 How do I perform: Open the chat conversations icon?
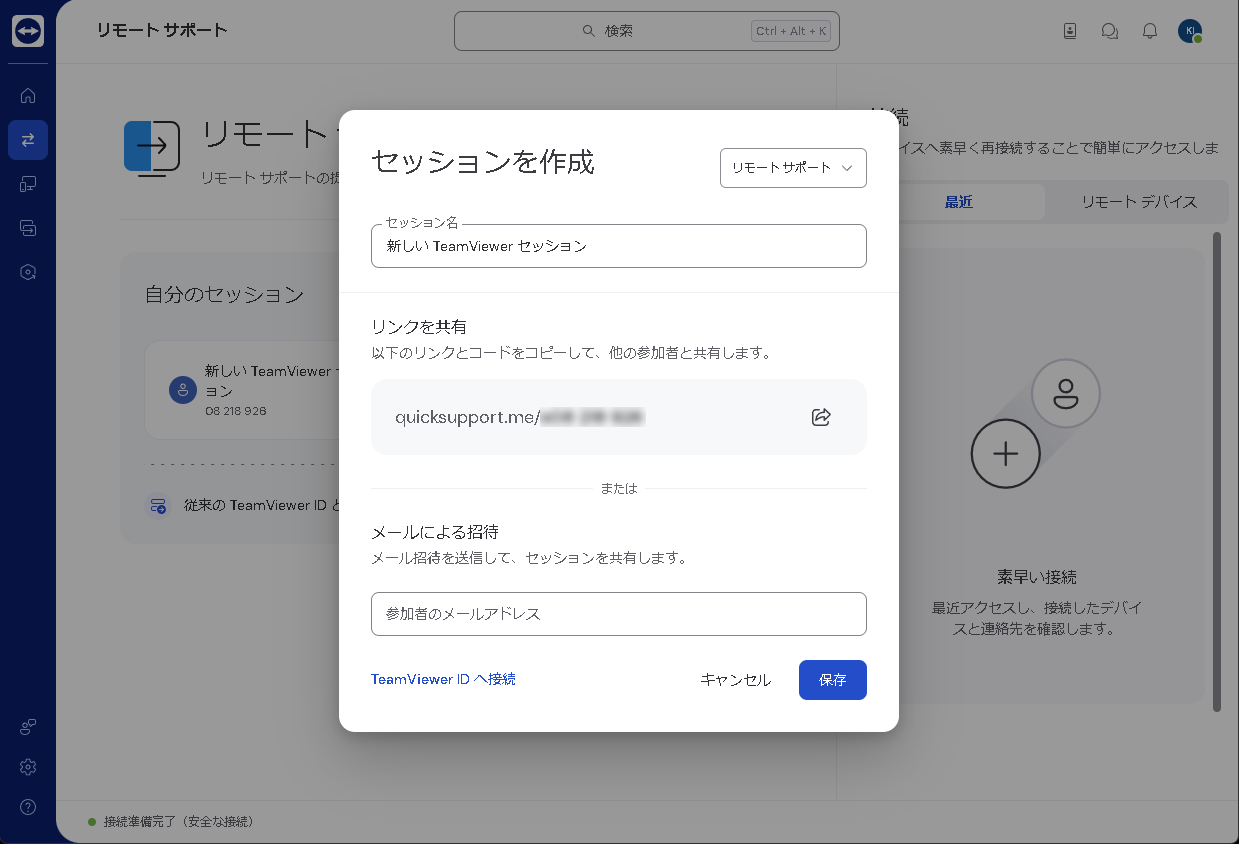click(x=1109, y=31)
